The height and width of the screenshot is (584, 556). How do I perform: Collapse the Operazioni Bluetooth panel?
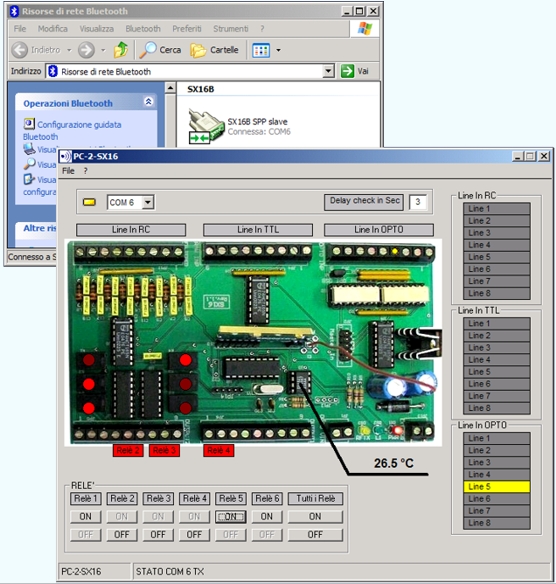coord(148,102)
